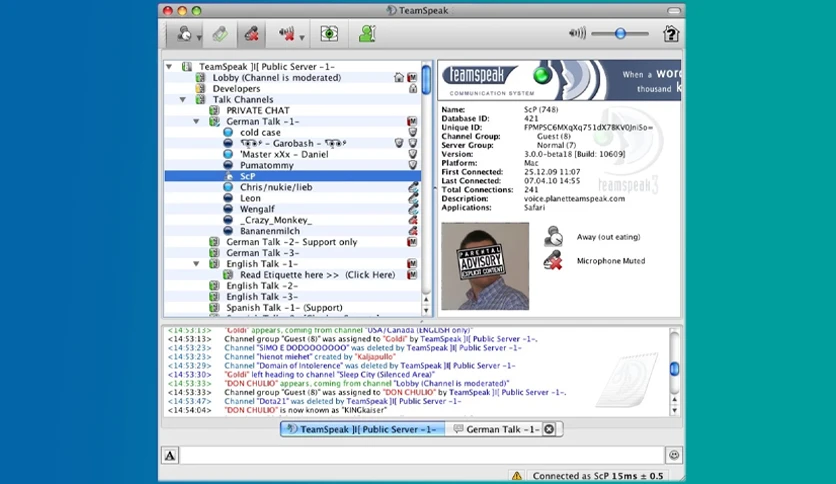
Task: Open text formatting with the A button
Action: pos(170,455)
